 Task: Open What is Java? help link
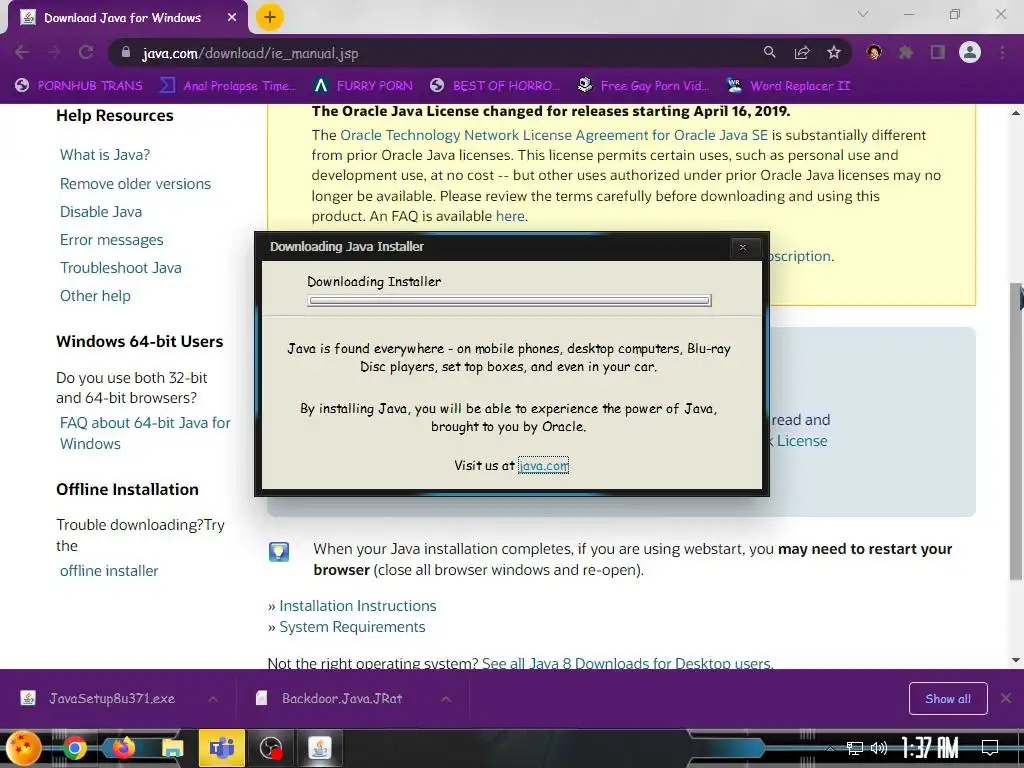(x=105, y=155)
